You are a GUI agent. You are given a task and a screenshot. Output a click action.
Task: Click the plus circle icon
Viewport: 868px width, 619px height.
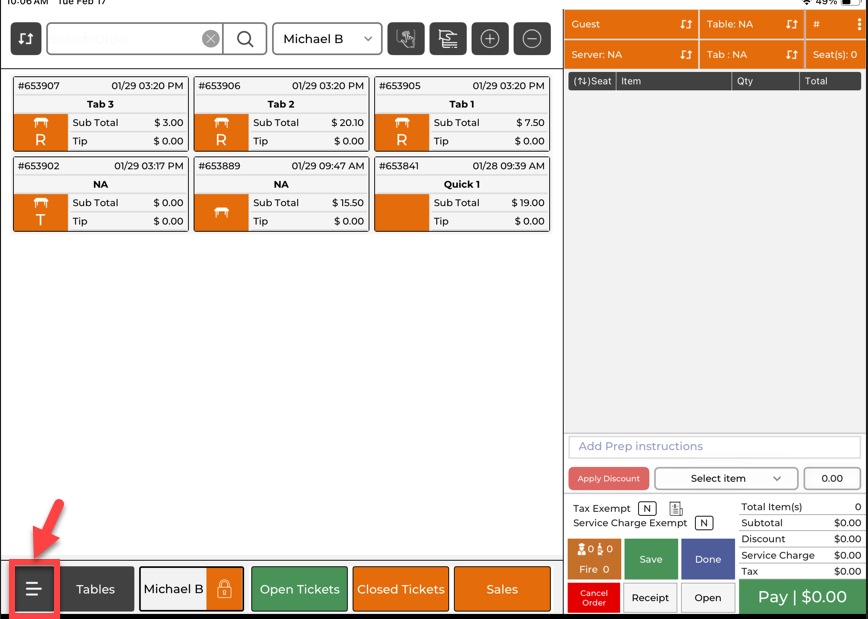click(490, 39)
